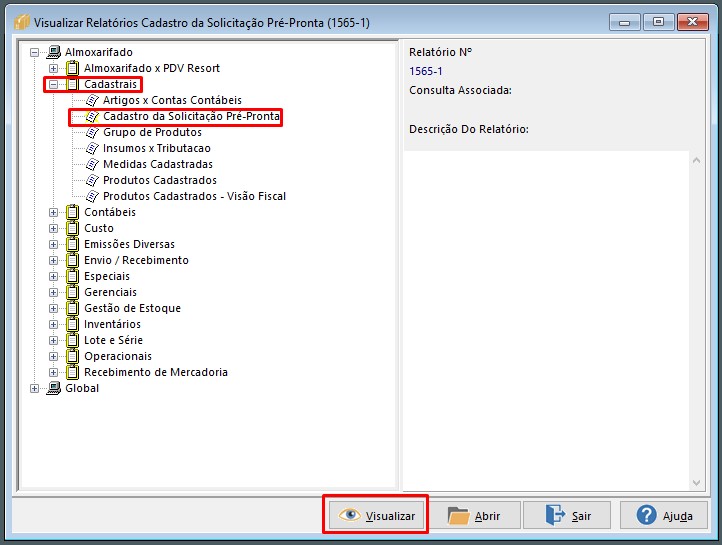Expand the Global root node
The width and height of the screenshot is (722, 545).
(35, 388)
